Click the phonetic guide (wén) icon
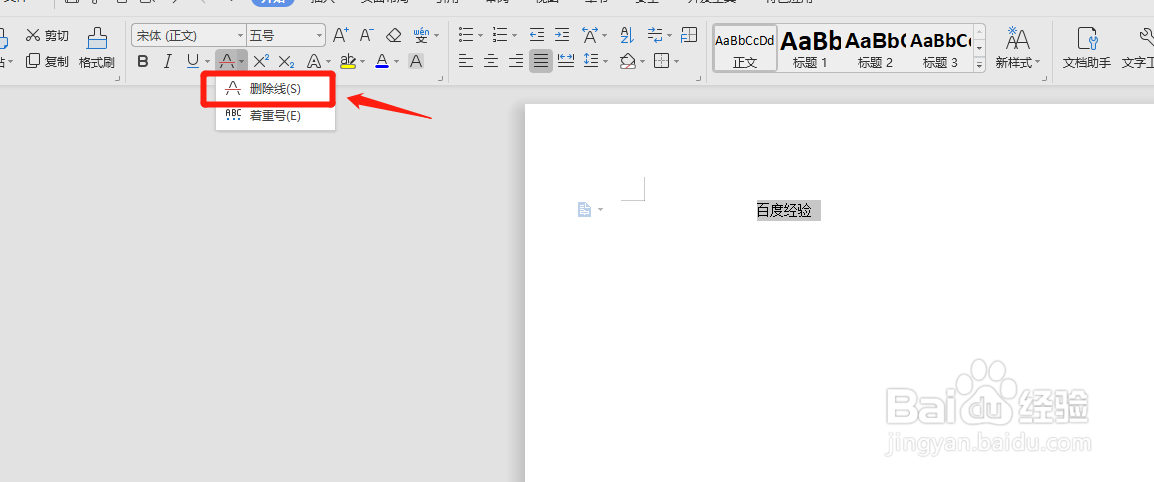Screen dimensions: 1154x482 [x=421, y=35]
